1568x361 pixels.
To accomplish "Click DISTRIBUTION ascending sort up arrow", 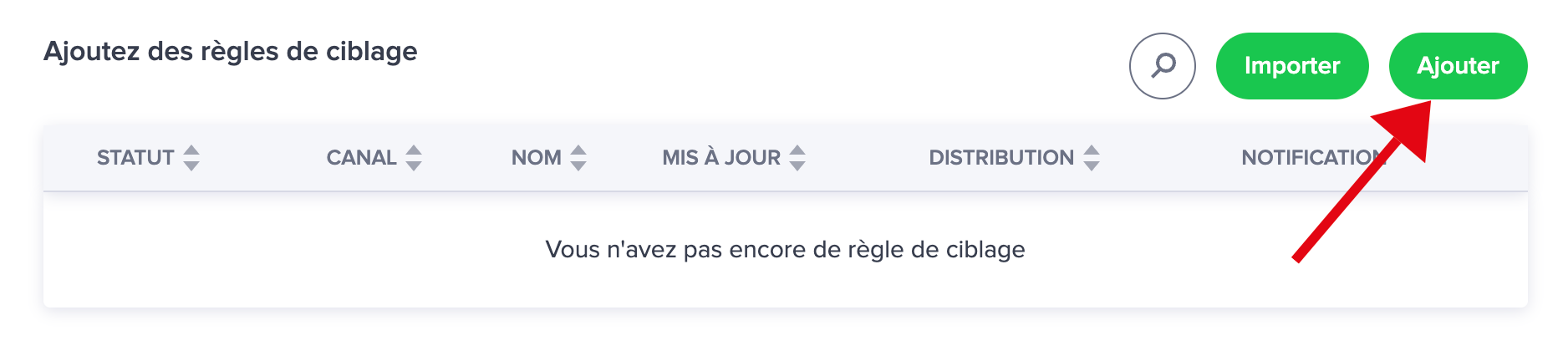I will pyautogui.click(x=1092, y=150).
